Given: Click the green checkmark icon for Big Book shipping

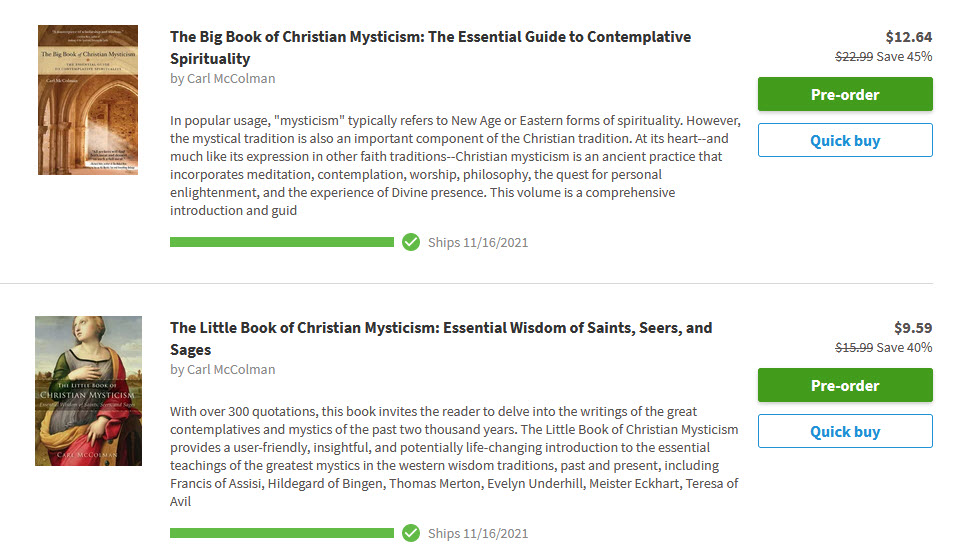Looking at the screenshot, I should 411,242.
